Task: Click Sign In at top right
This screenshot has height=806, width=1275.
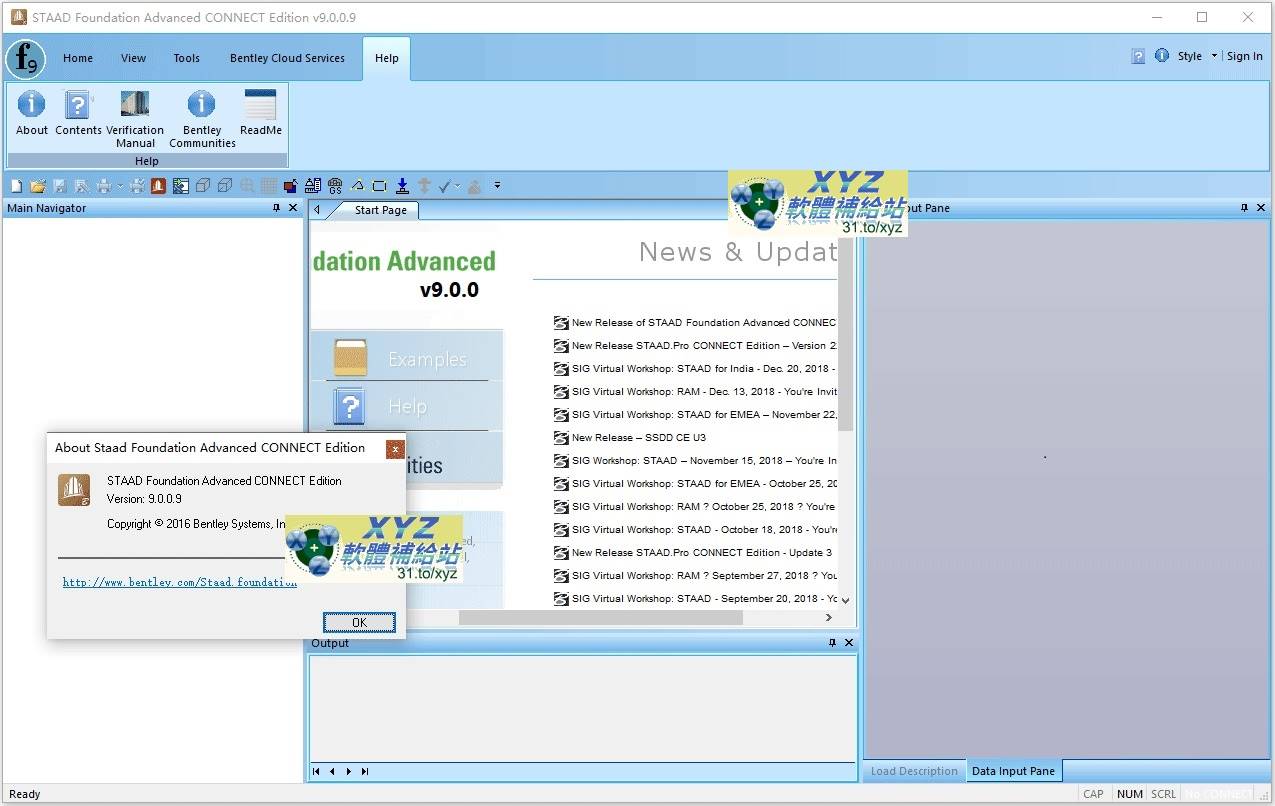Action: tap(1244, 56)
